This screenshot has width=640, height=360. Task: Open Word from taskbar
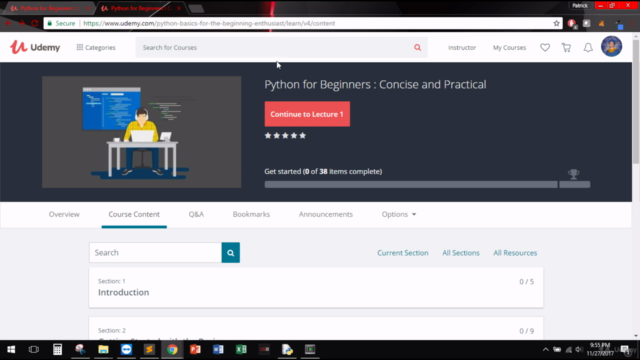[218, 350]
